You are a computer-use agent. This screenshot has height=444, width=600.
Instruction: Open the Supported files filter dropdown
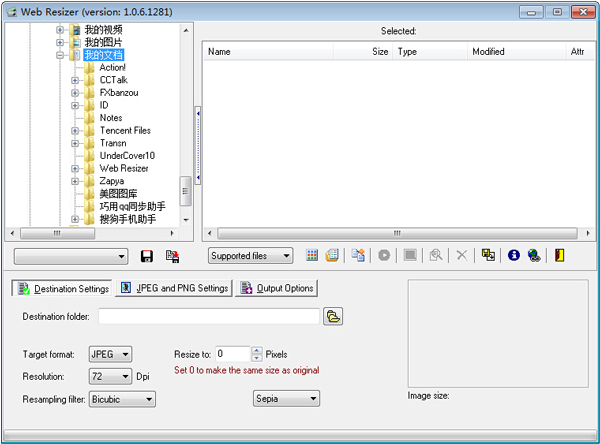click(x=250, y=256)
